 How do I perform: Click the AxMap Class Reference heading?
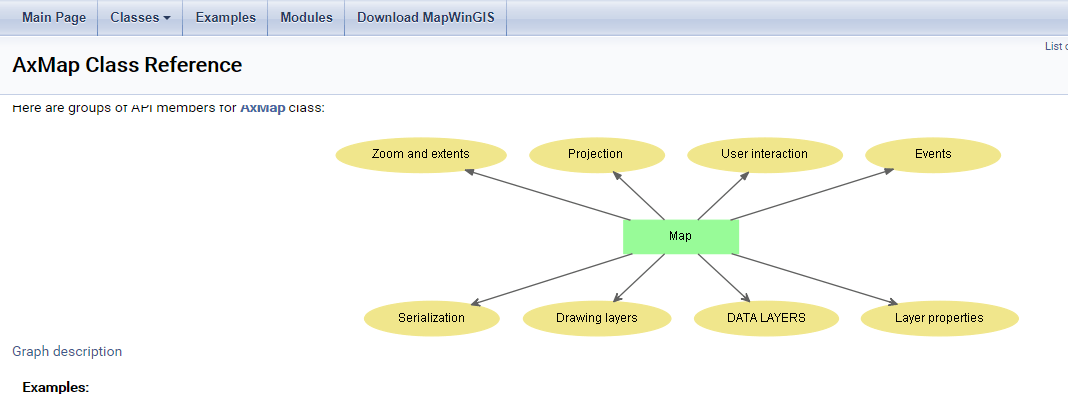pyautogui.click(x=127, y=65)
